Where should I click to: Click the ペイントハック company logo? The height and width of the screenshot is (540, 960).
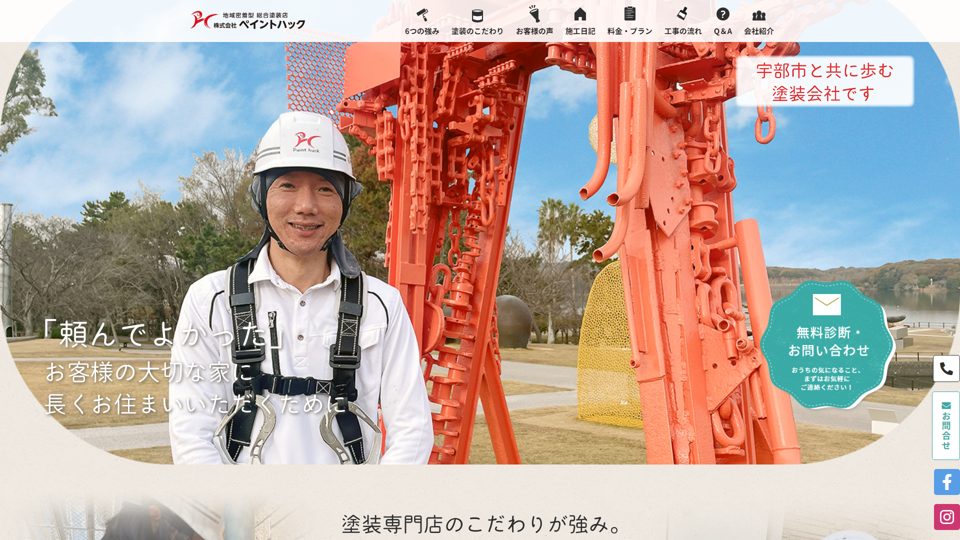tap(248, 20)
